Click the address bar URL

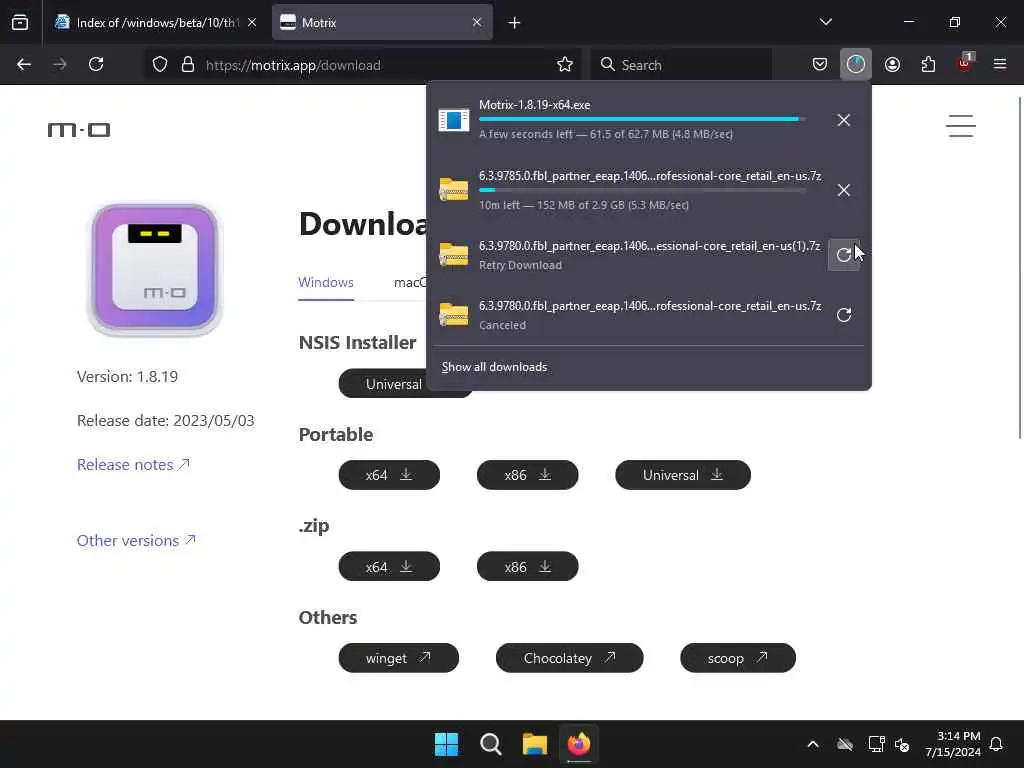(293, 65)
